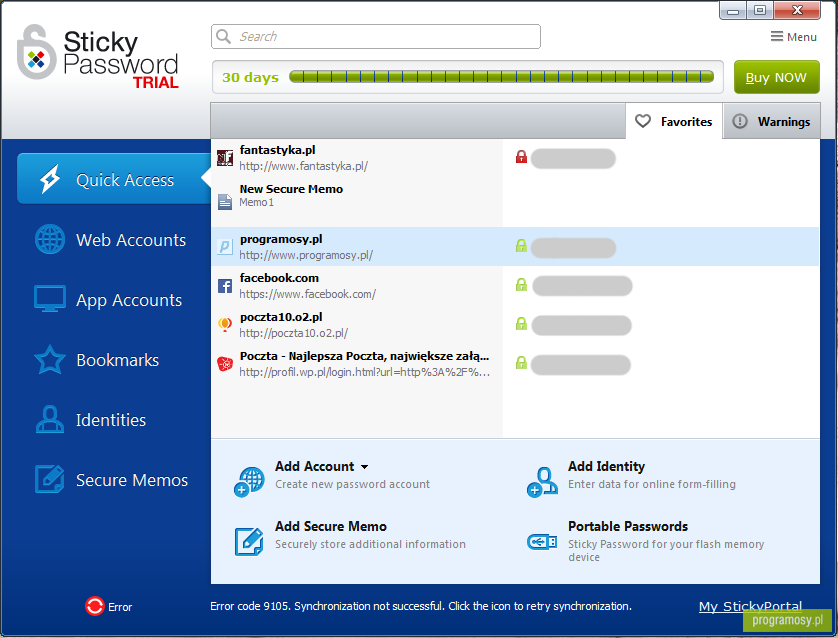This screenshot has height=638, width=838.
Task: Go to Bookmarks section
Action: click(x=96, y=360)
